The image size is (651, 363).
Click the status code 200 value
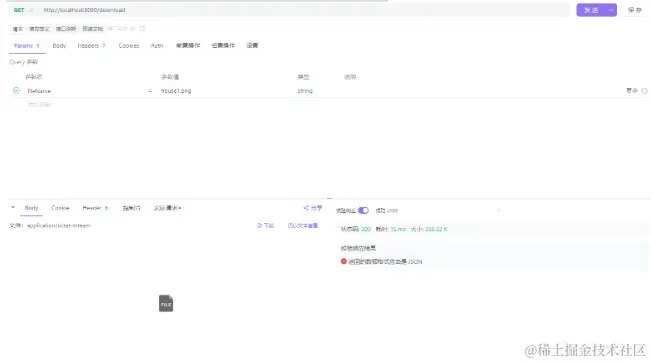(366, 229)
